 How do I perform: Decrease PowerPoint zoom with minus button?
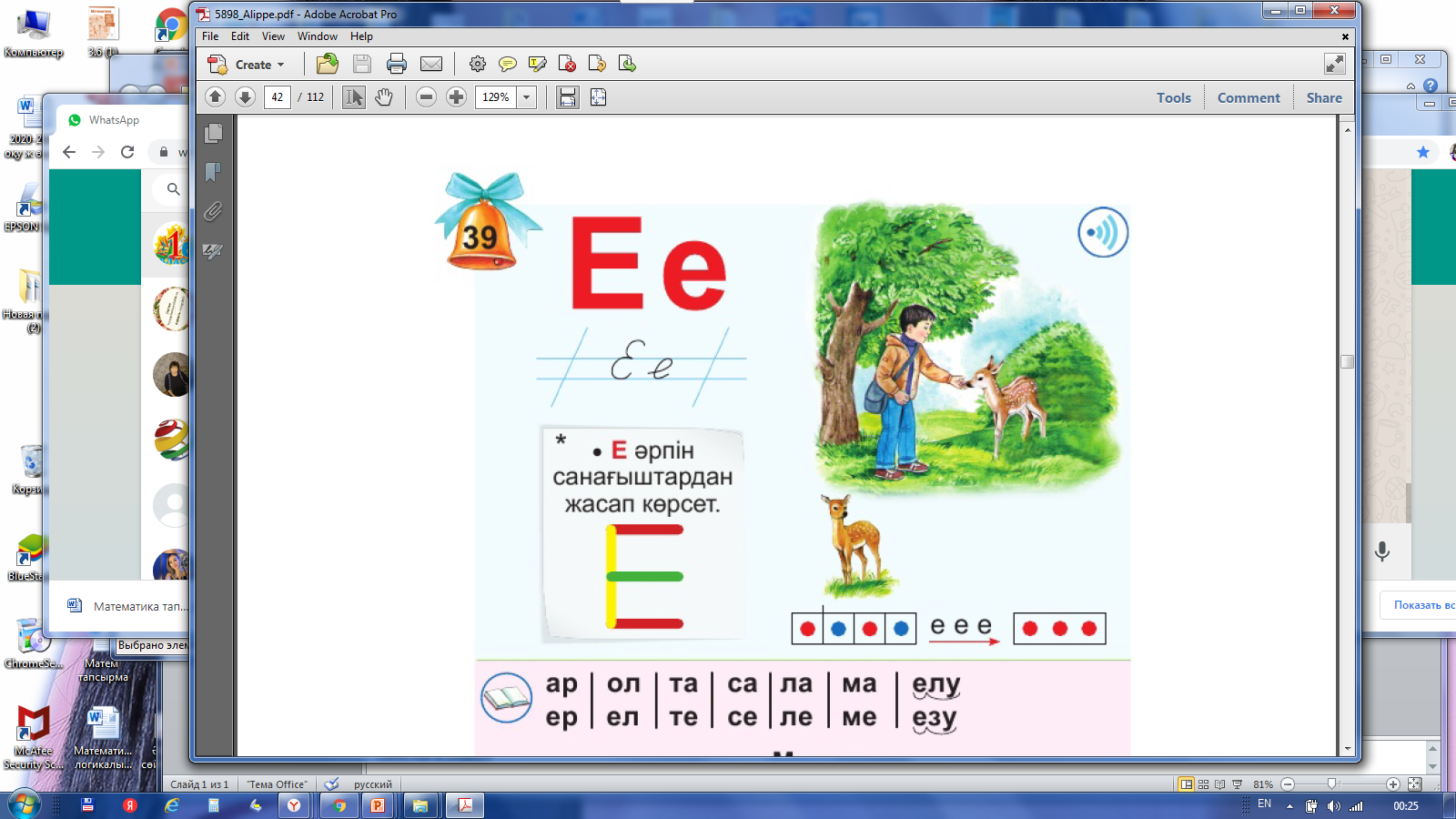(1288, 784)
